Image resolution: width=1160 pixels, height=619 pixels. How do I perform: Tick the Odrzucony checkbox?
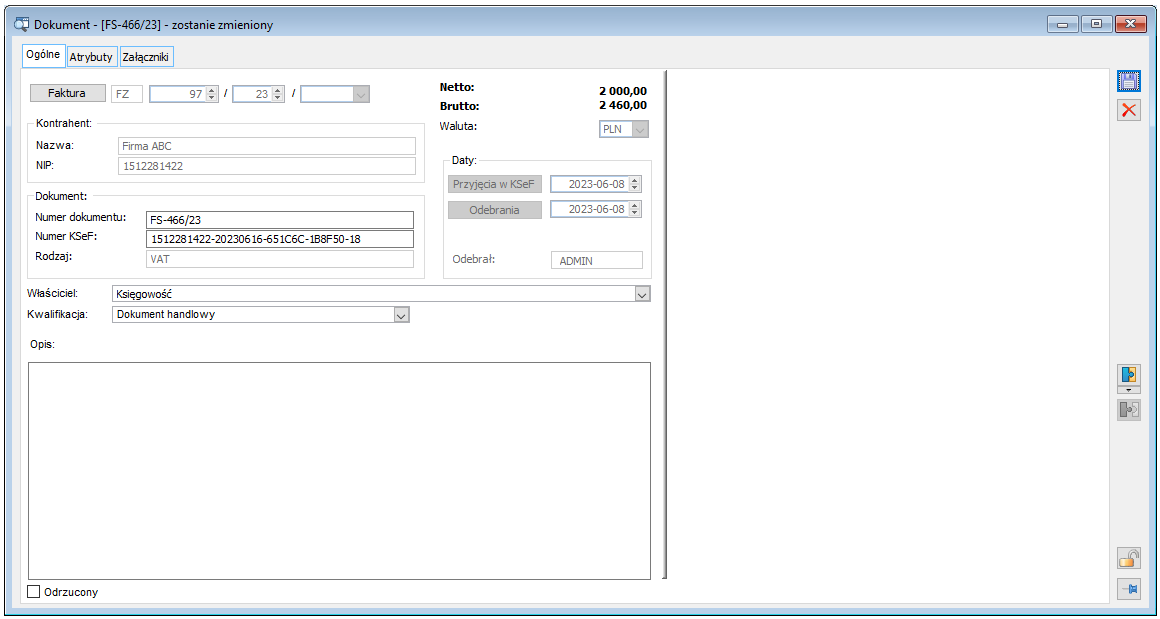[x=33, y=592]
